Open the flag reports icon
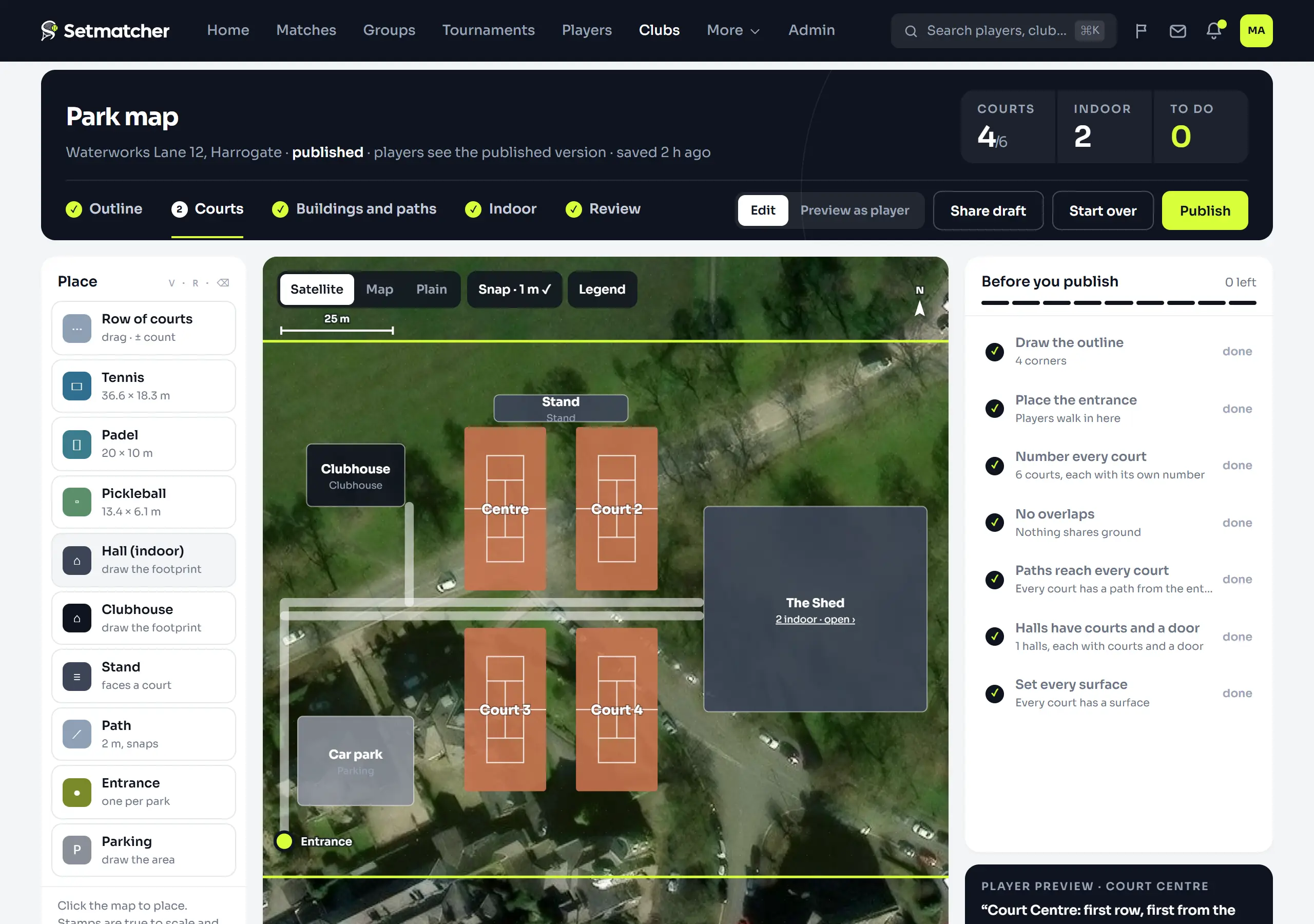This screenshot has height=924, width=1314. [x=1141, y=31]
